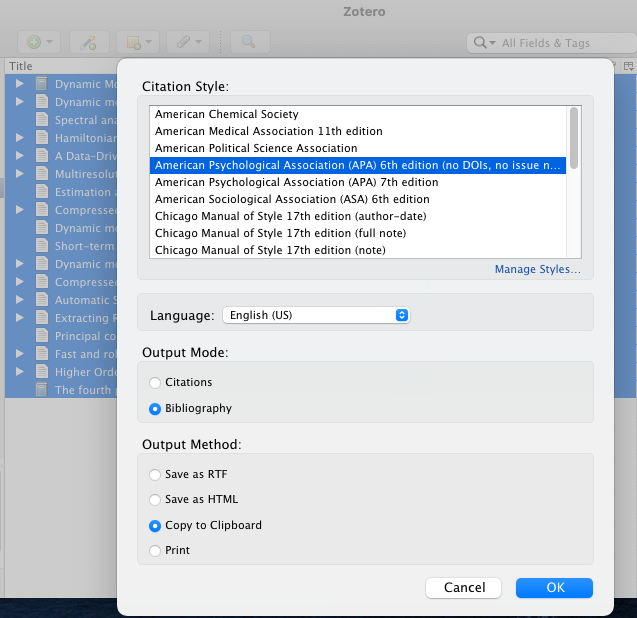This screenshot has height=618, width=637.
Task: Select Chicago 17th edition (note)
Action: (x=358, y=250)
